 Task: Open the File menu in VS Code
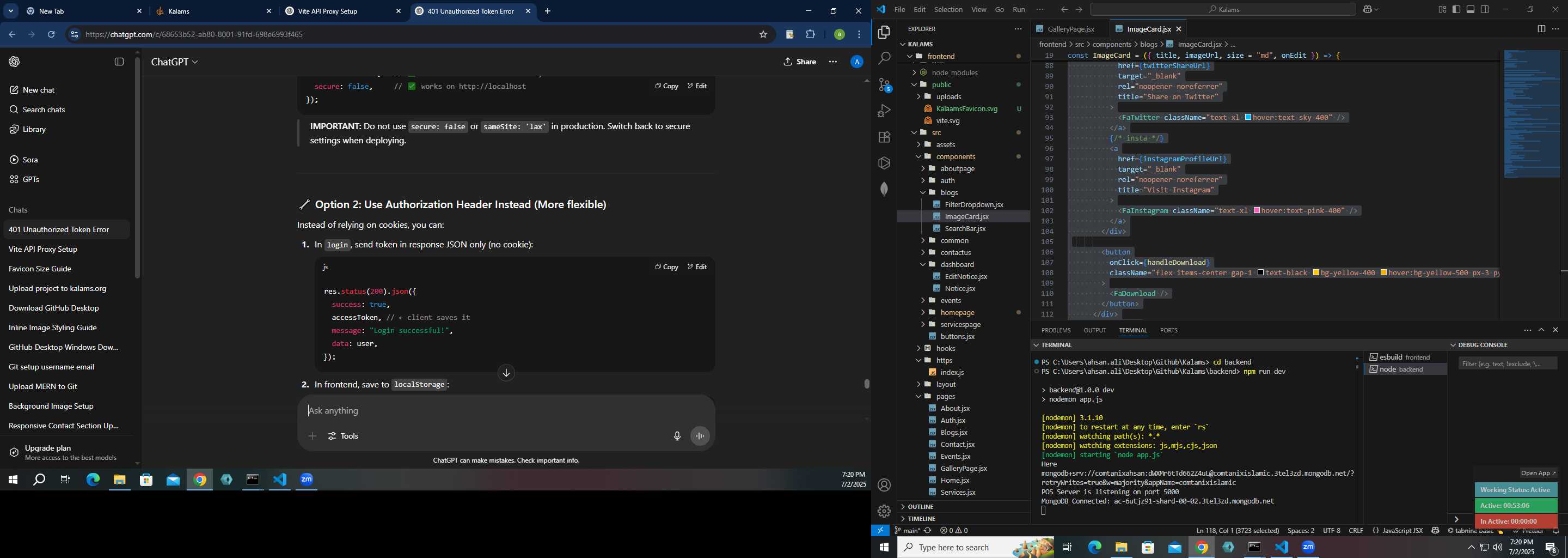click(x=899, y=9)
